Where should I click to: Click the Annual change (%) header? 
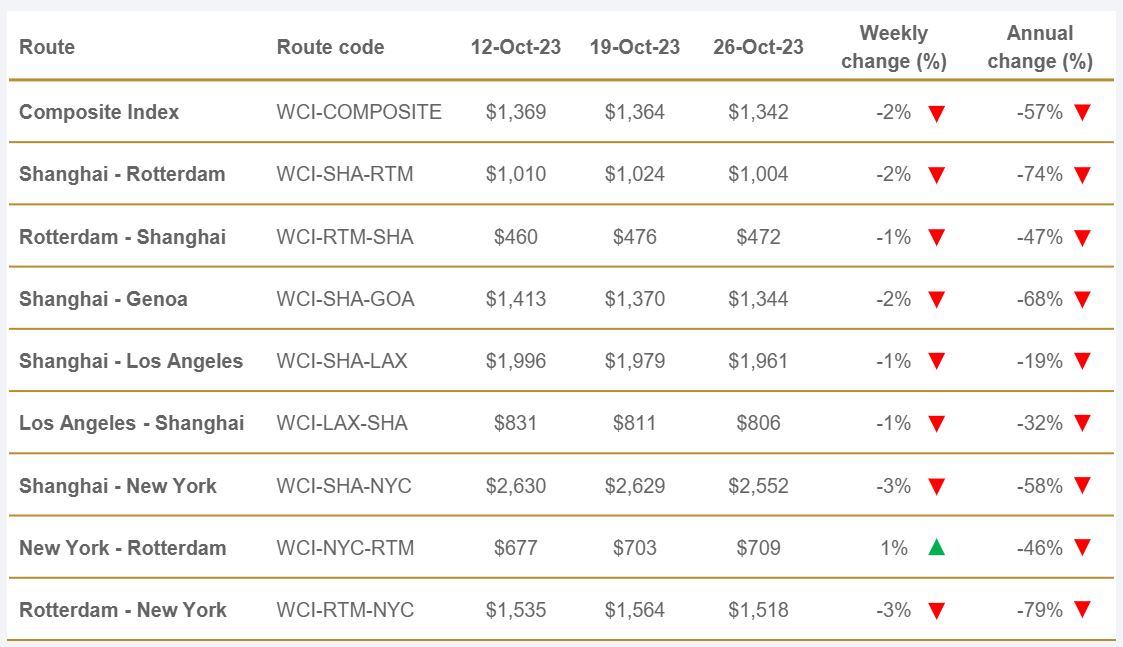1040,47
